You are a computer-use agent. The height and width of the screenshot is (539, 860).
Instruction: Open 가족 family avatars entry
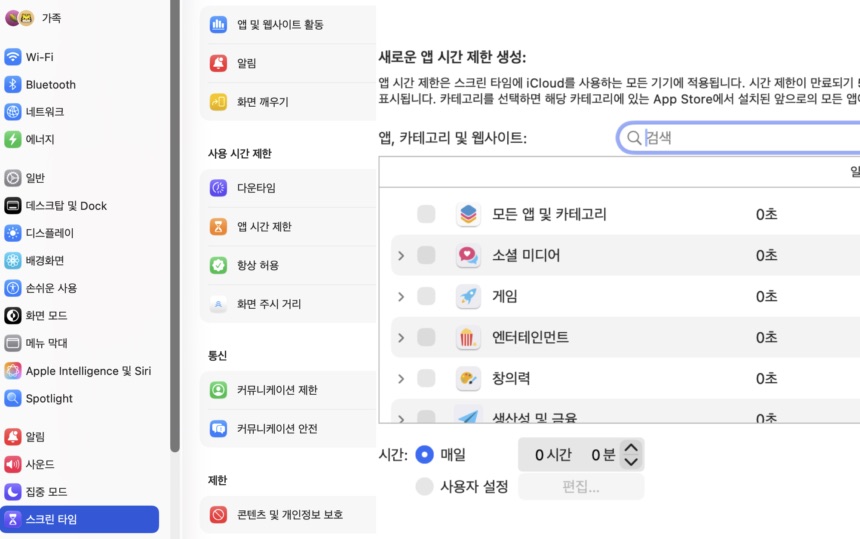(x=33, y=18)
